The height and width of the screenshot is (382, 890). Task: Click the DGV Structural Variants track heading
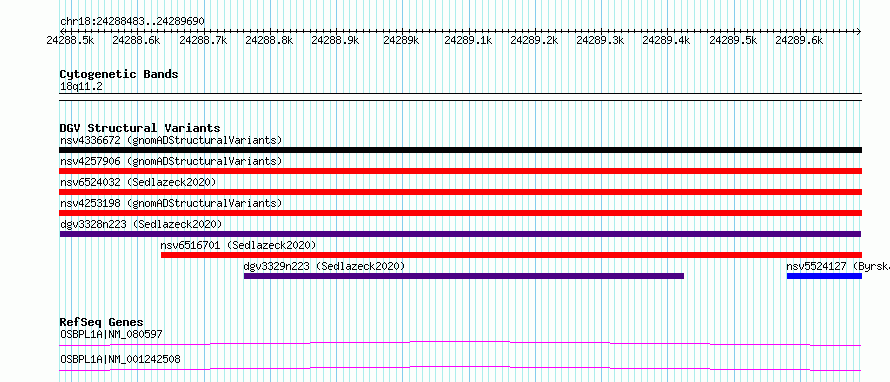[x=140, y=128]
